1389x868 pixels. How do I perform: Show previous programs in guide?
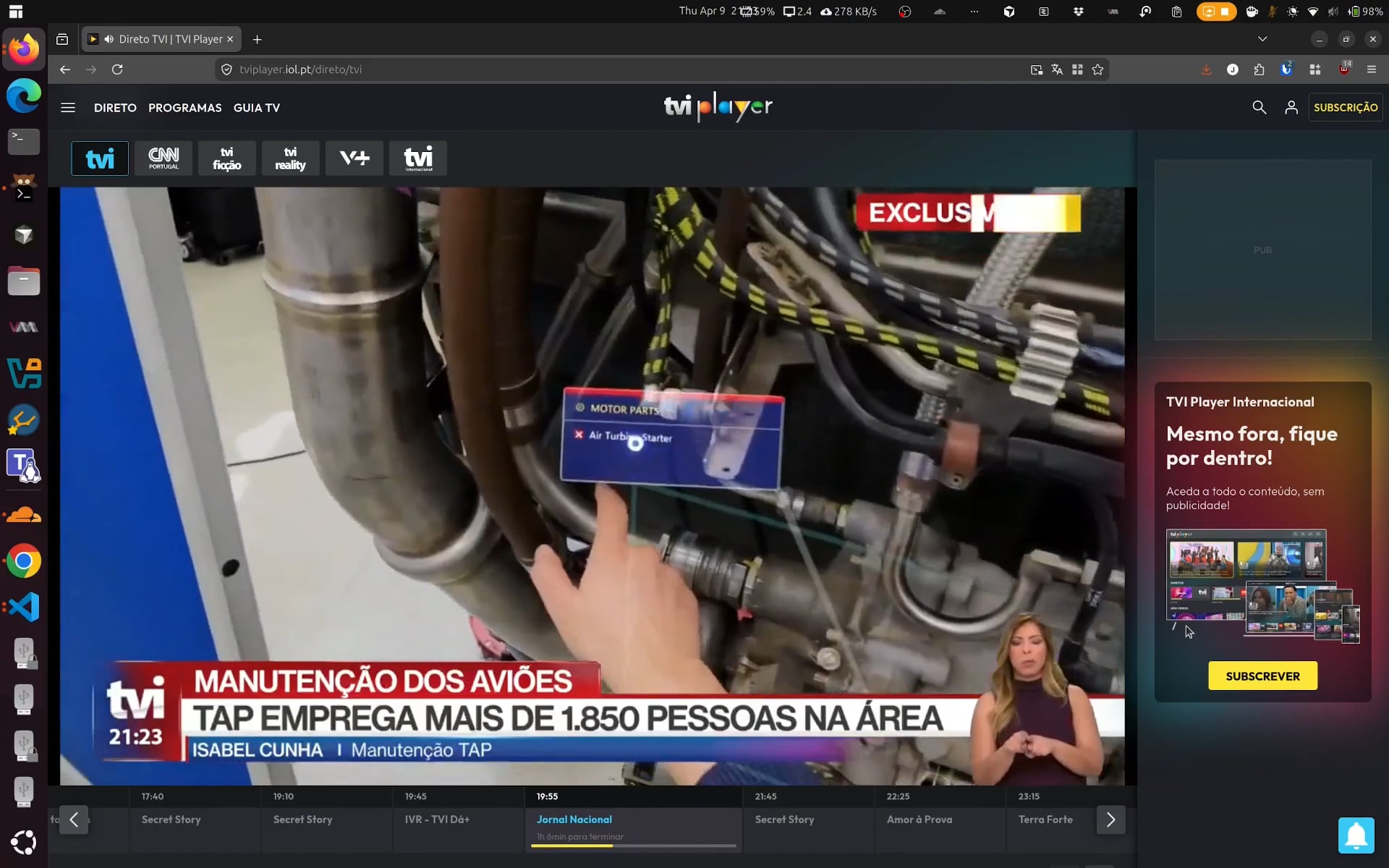pyautogui.click(x=74, y=820)
